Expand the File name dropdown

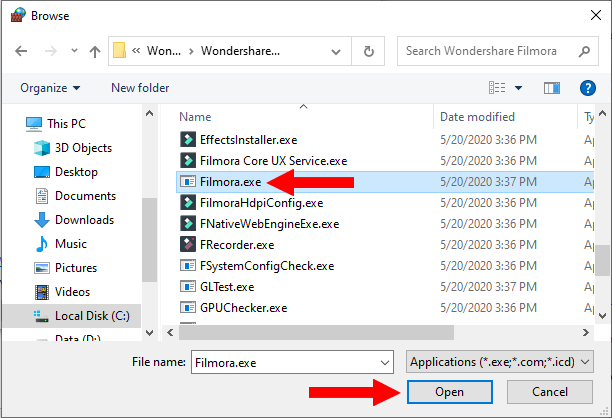385,363
